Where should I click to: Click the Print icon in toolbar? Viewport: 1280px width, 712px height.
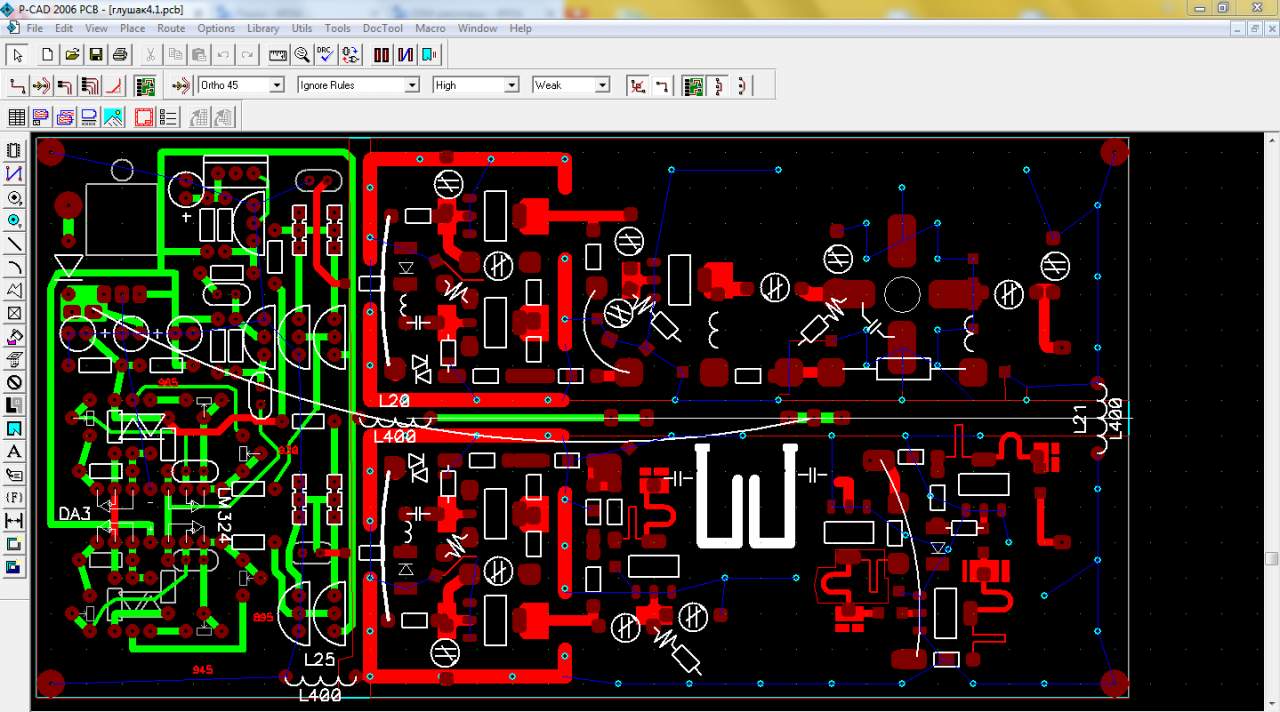120,55
